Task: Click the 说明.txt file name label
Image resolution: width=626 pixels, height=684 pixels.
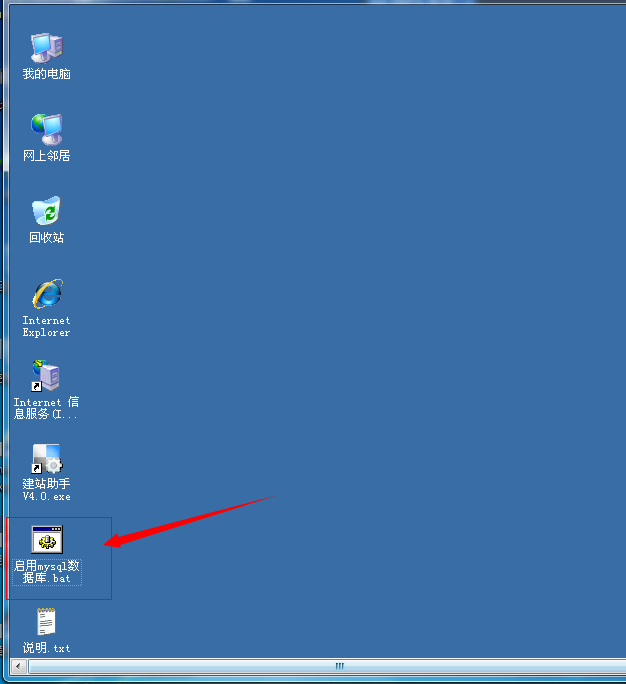Action: coord(46,648)
